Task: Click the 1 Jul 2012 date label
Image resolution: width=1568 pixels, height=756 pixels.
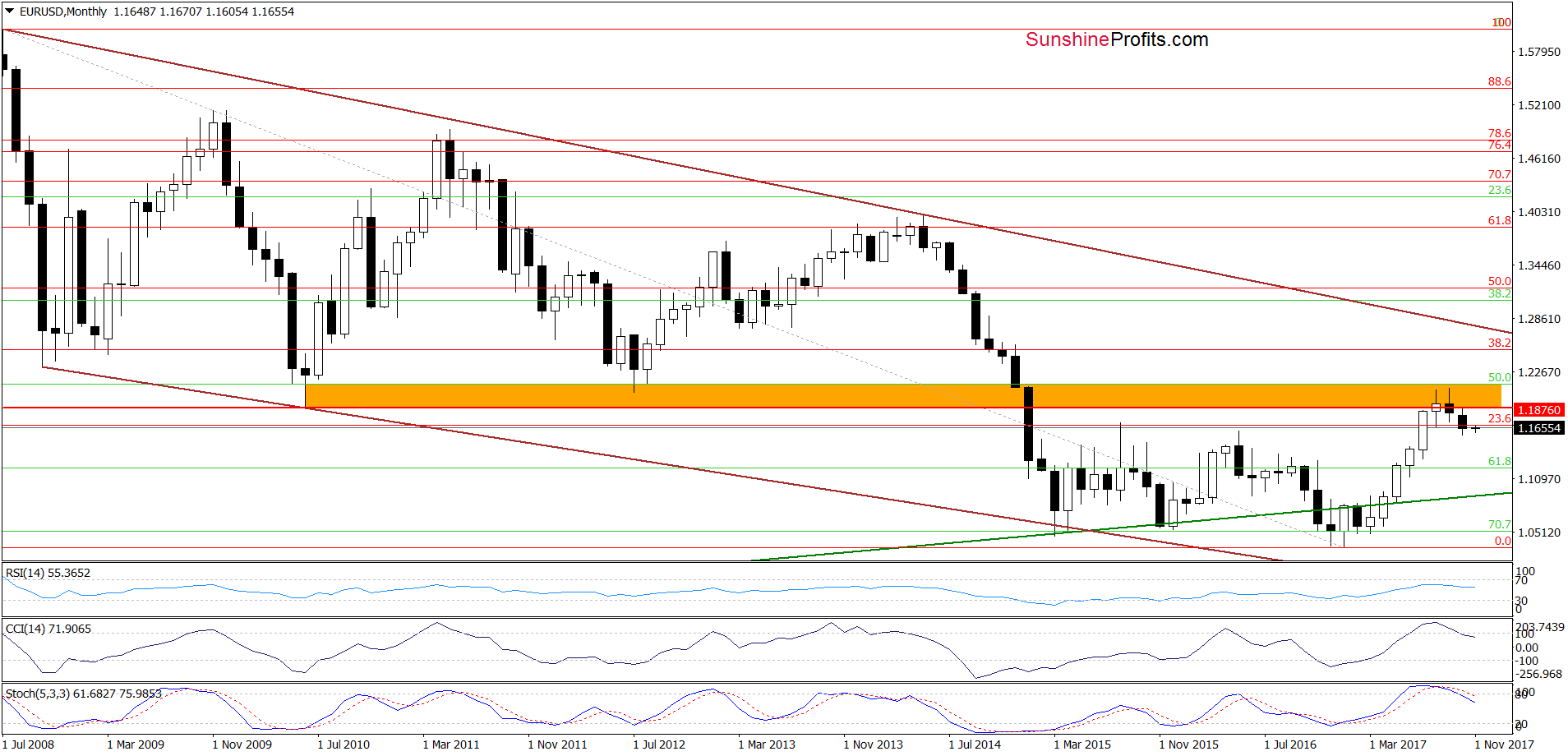Action: pyautogui.click(x=659, y=744)
